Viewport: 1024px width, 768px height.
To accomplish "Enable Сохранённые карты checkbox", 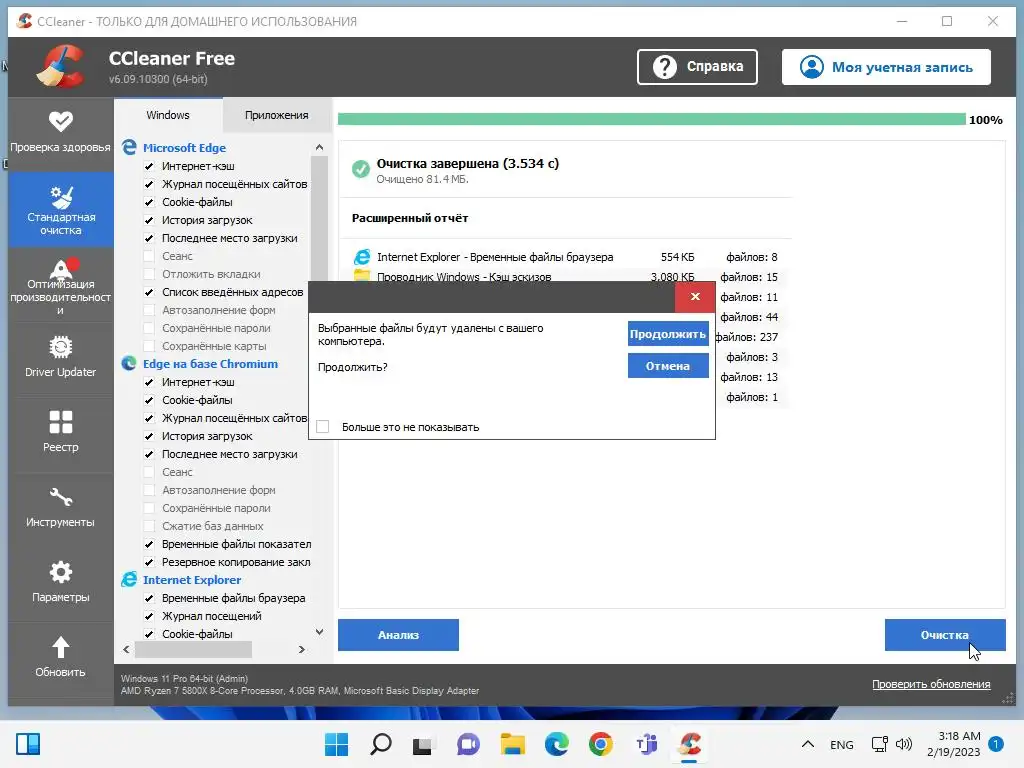I will click(x=149, y=346).
